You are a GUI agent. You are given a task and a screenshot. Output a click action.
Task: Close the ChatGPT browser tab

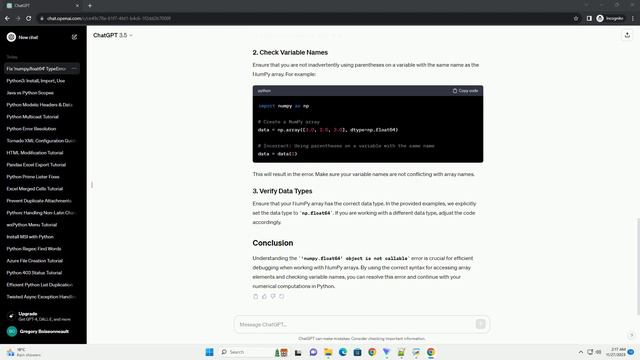point(77,6)
